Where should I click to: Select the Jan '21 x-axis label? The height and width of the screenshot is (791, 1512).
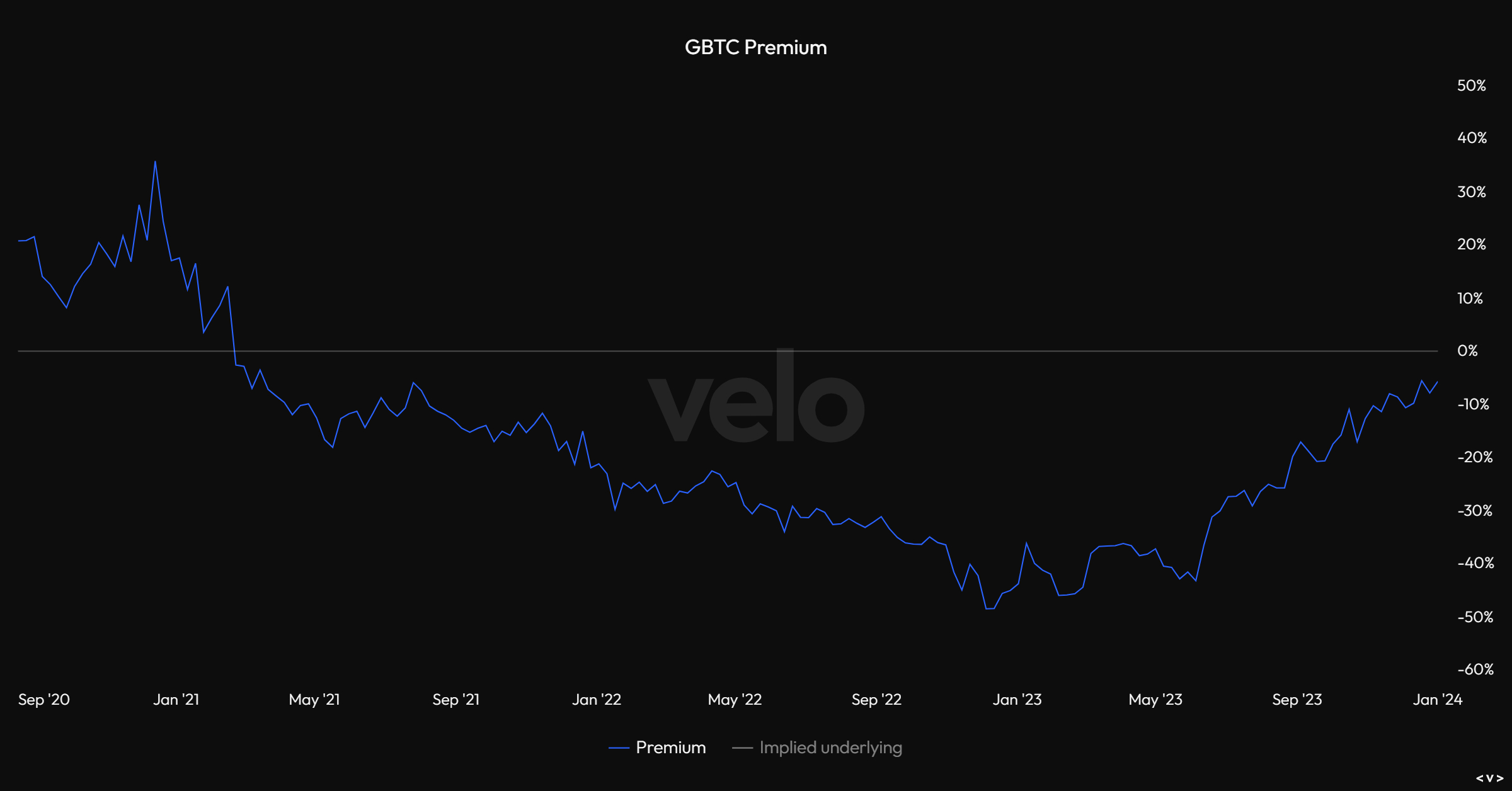(x=176, y=700)
